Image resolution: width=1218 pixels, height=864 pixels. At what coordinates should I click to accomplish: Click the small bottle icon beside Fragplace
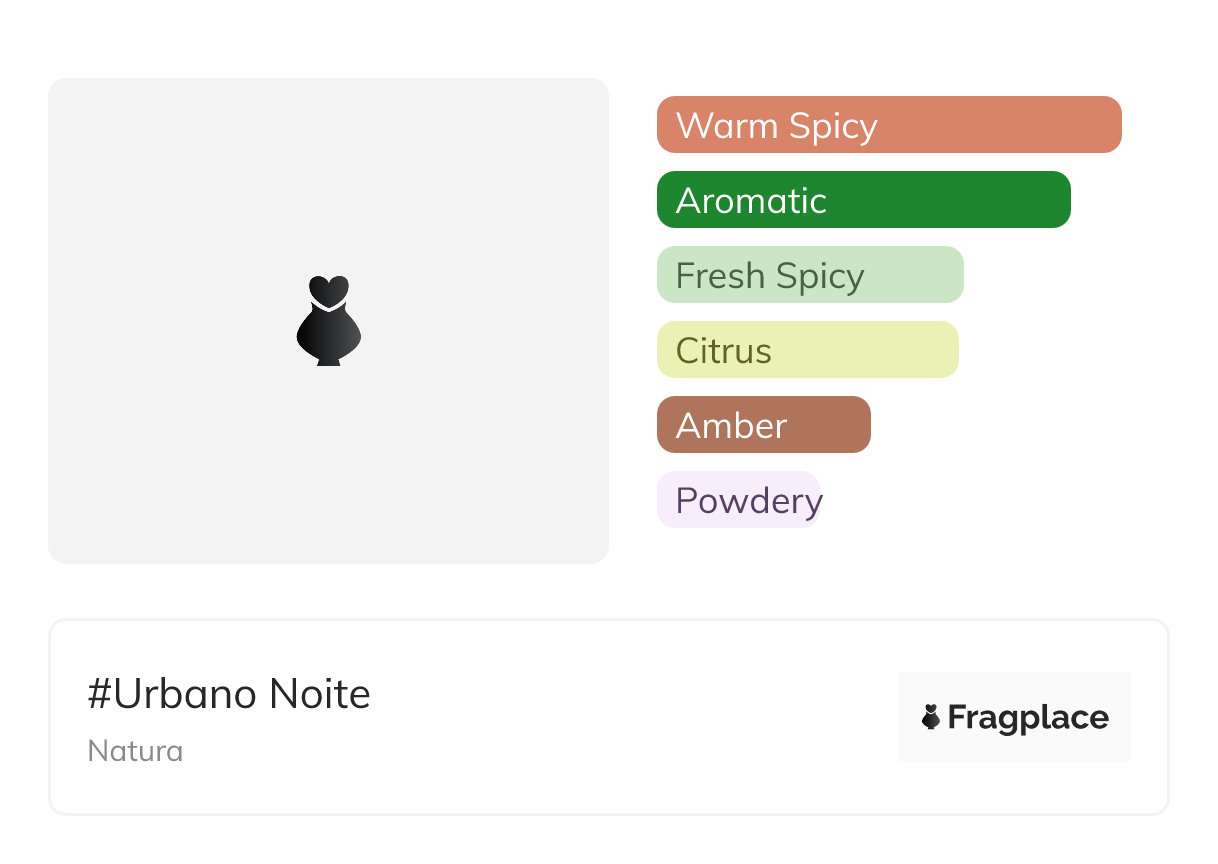[931, 717]
